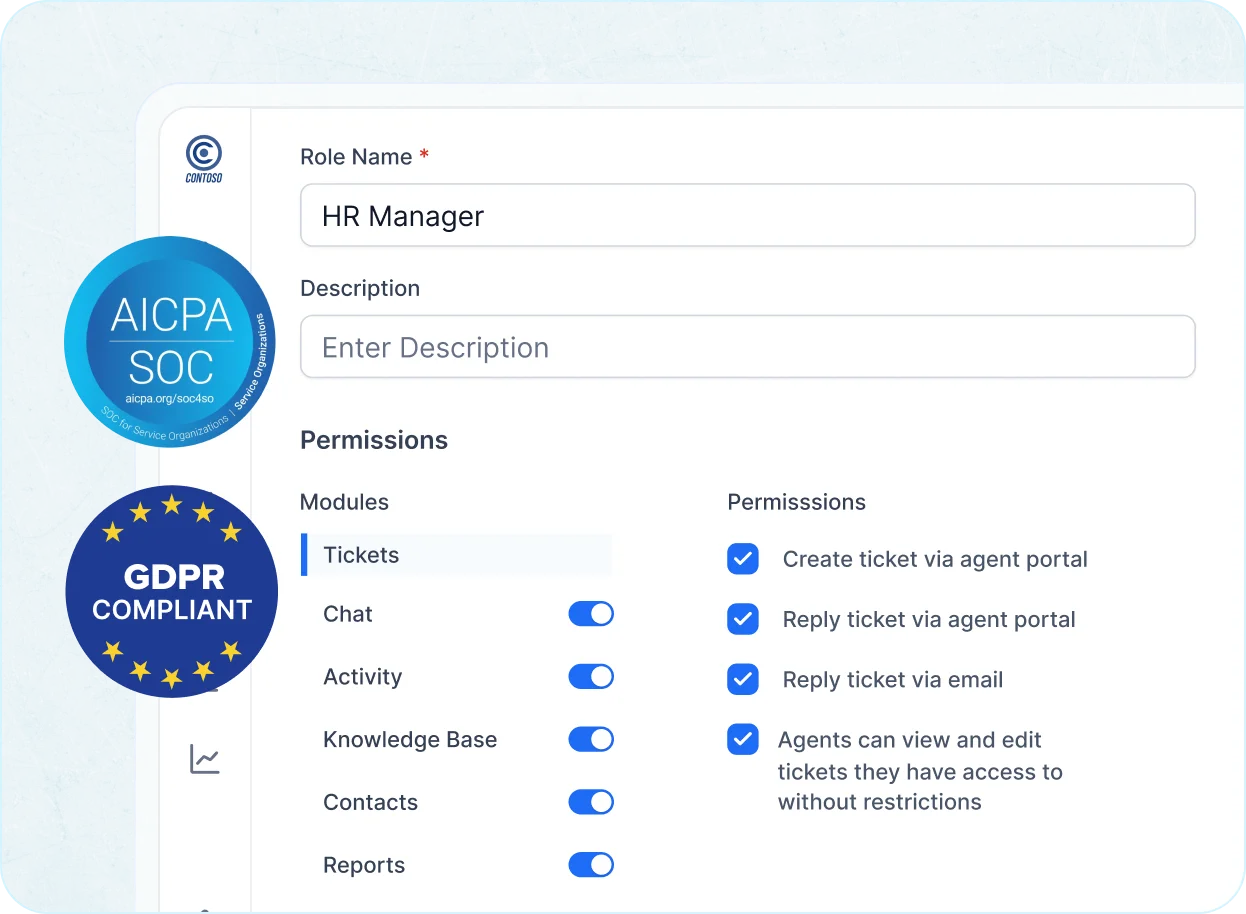1246x914 pixels.
Task: Select the Contacts module label
Action: 370,802
